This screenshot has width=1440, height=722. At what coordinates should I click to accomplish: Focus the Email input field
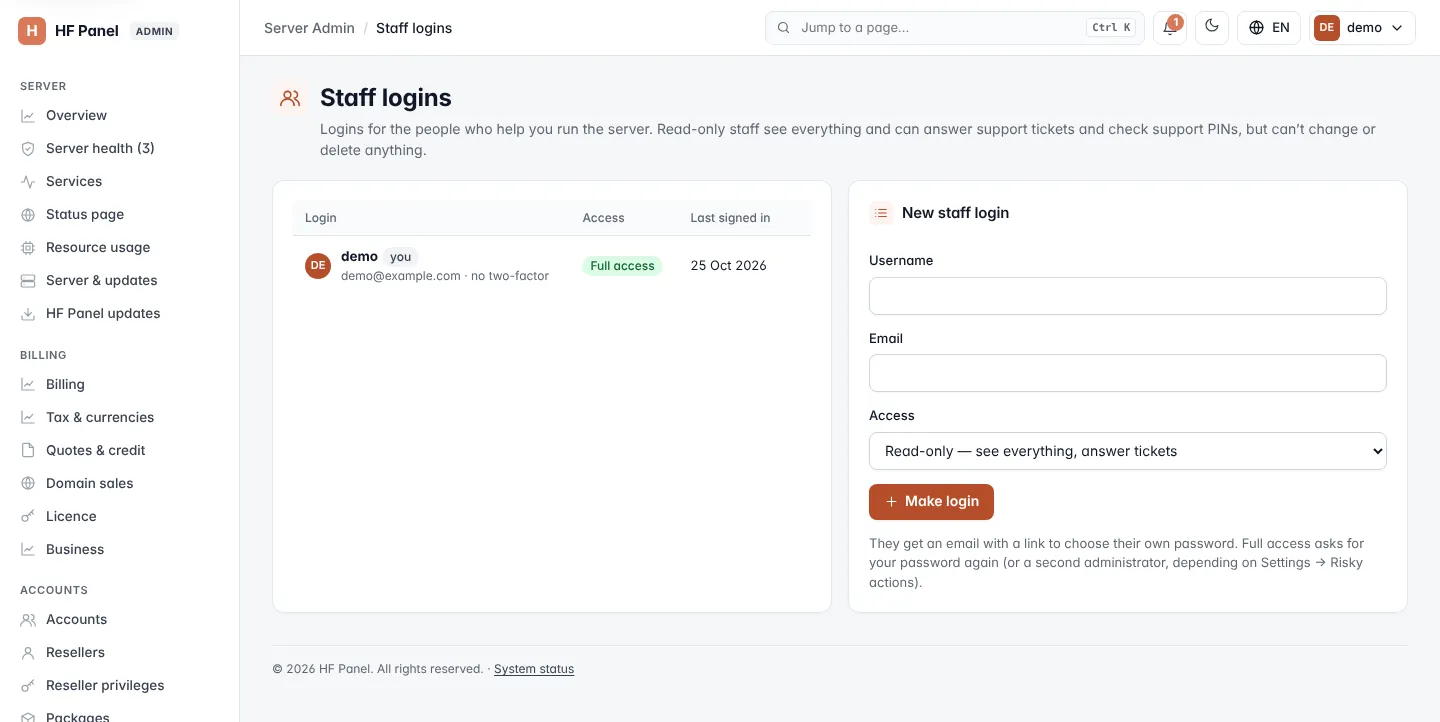click(1128, 373)
